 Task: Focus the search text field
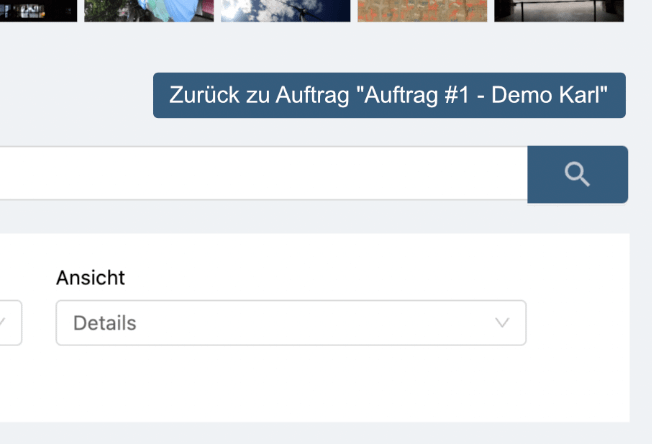(260, 174)
